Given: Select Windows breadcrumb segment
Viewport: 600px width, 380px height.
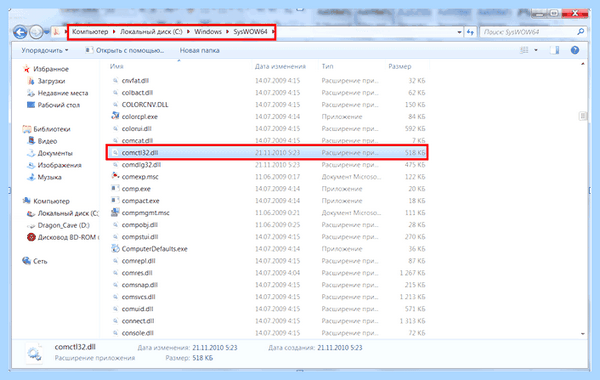Looking at the screenshot, I should tap(208, 32).
